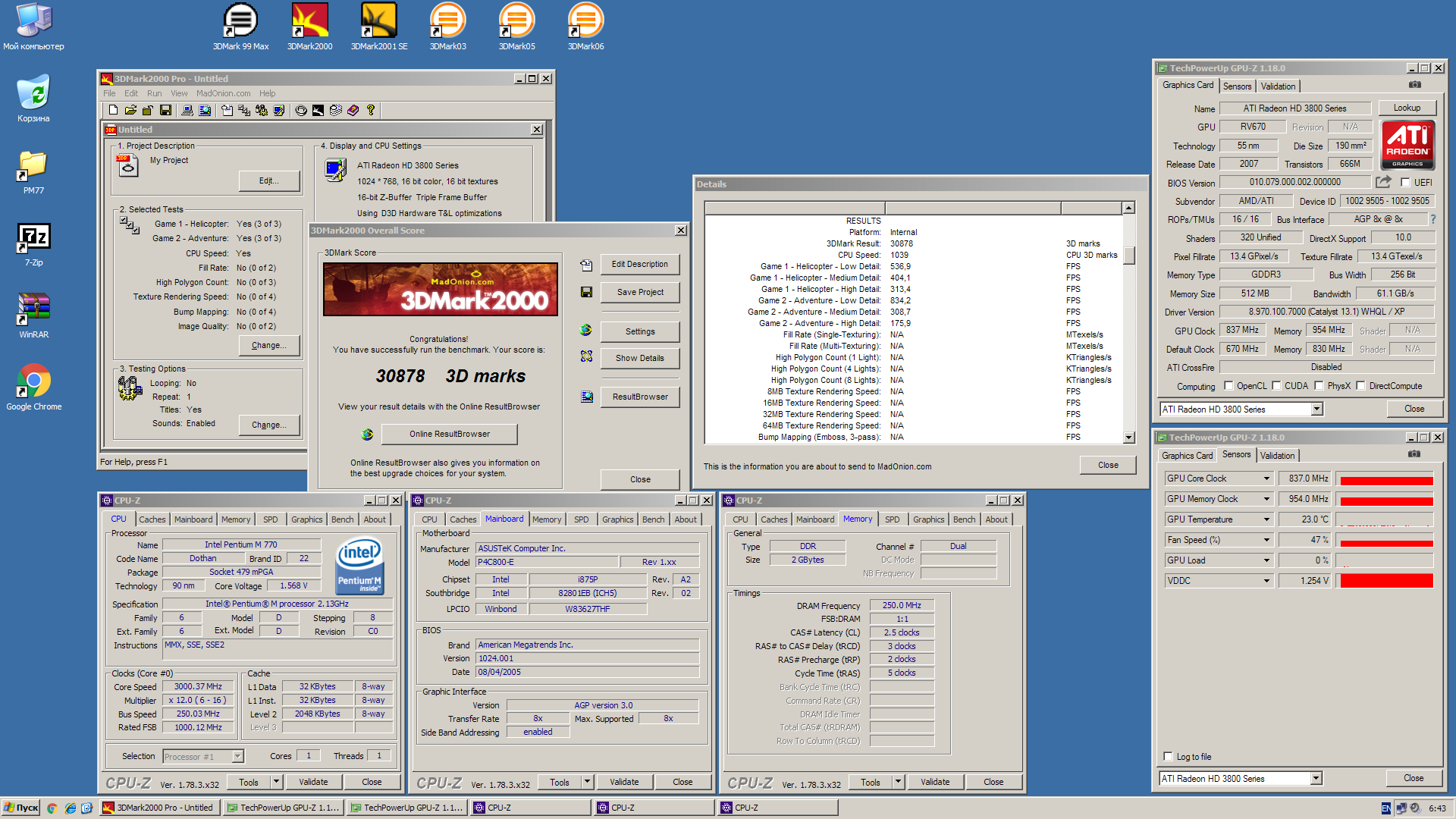Click the EN language indicator in system tray
The image size is (1456, 819).
[x=1386, y=808]
